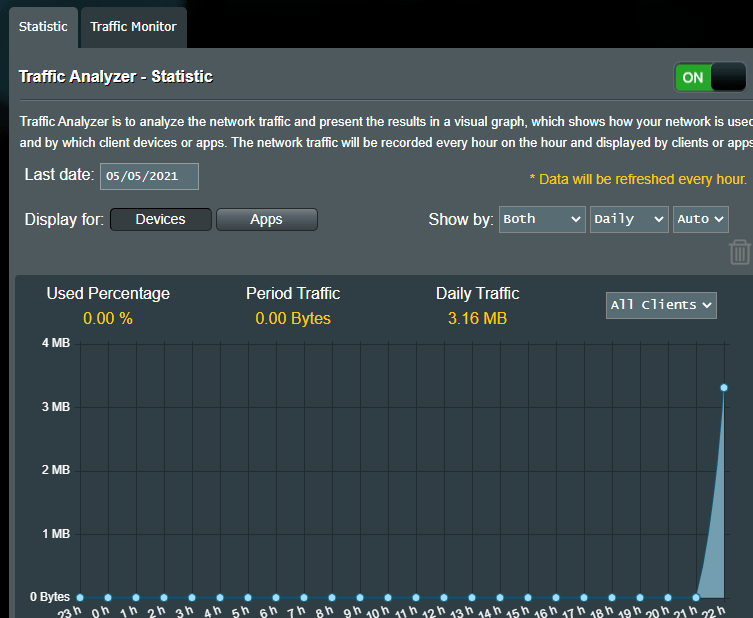The image size is (753, 618).
Task: Click the Period Traffic 0.00 Bytes value
Action: click(x=292, y=319)
